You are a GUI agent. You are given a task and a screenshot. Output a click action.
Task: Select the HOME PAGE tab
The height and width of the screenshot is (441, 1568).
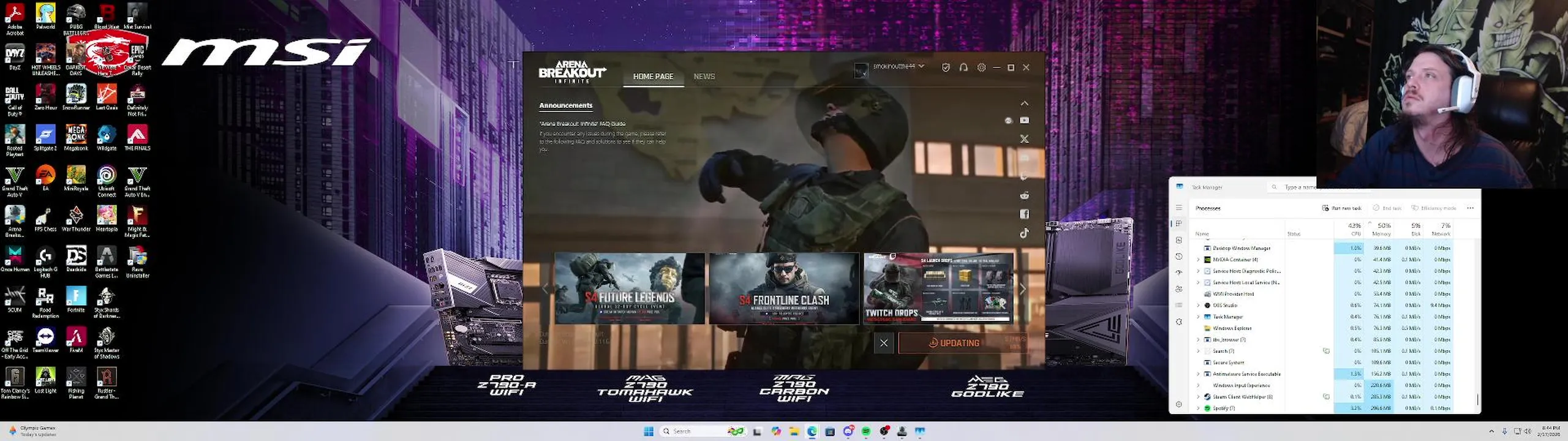coord(653,77)
